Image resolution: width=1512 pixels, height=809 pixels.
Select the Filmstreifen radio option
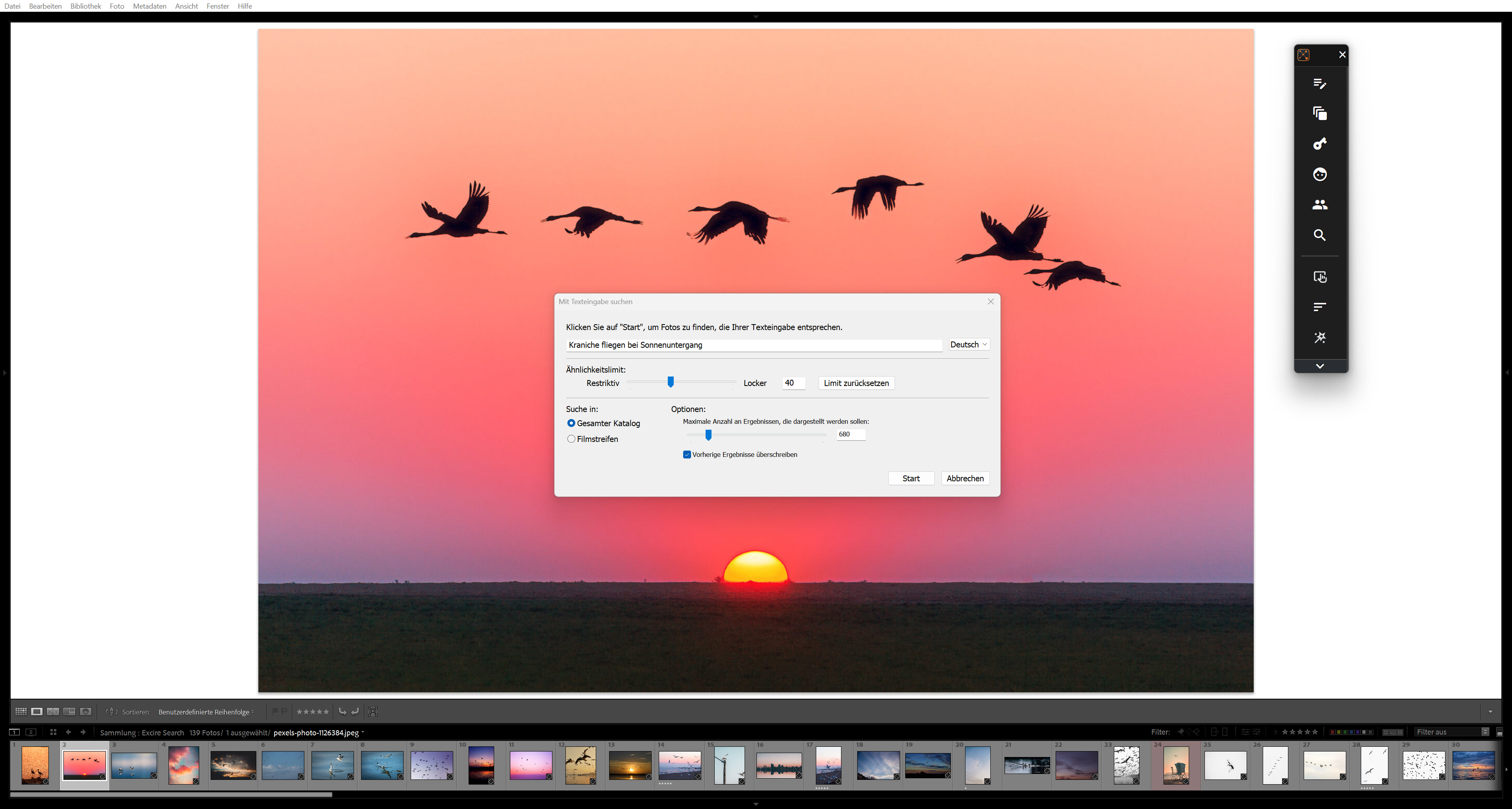pyautogui.click(x=571, y=439)
